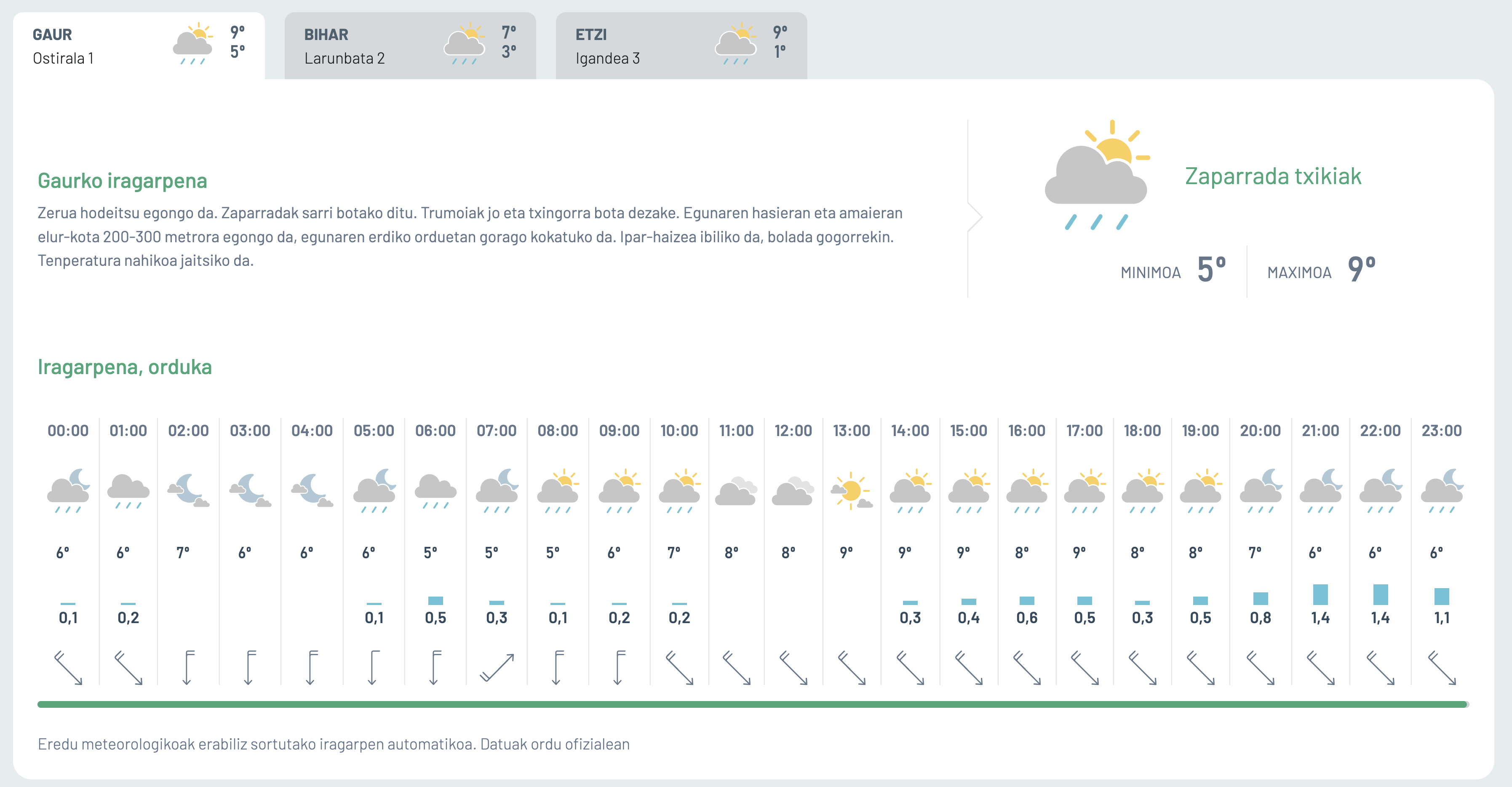Image resolution: width=1512 pixels, height=787 pixels.
Task: Click the 03:00 hour label
Action: pos(250,431)
